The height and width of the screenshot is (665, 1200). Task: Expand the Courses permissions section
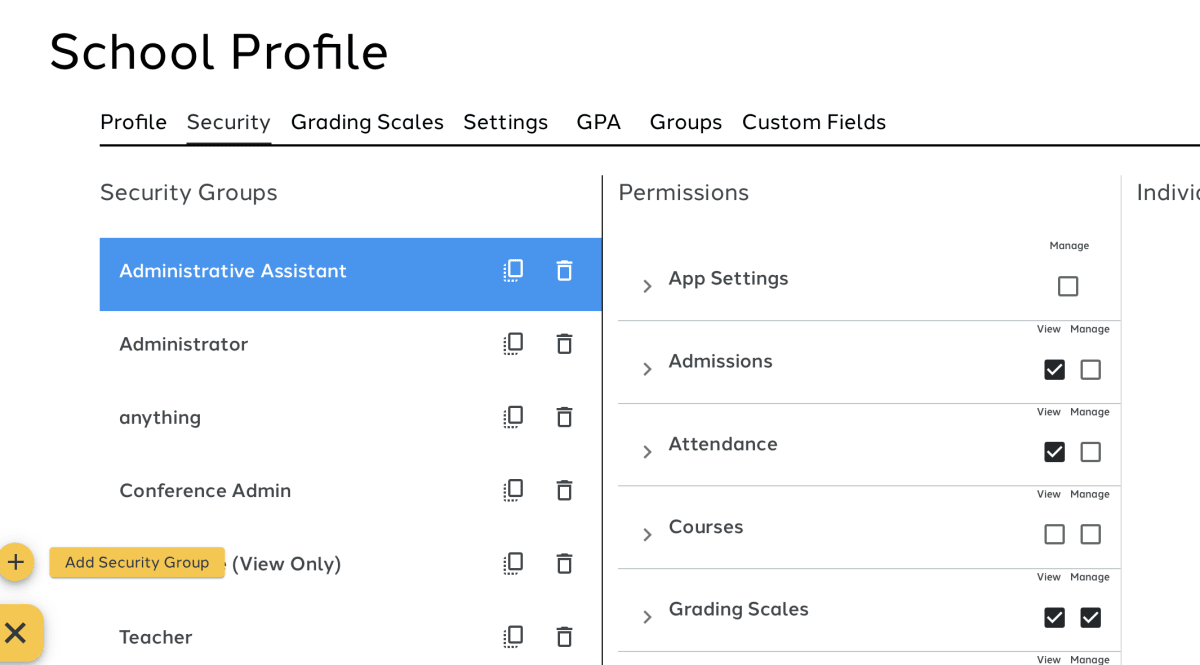click(x=647, y=535)
